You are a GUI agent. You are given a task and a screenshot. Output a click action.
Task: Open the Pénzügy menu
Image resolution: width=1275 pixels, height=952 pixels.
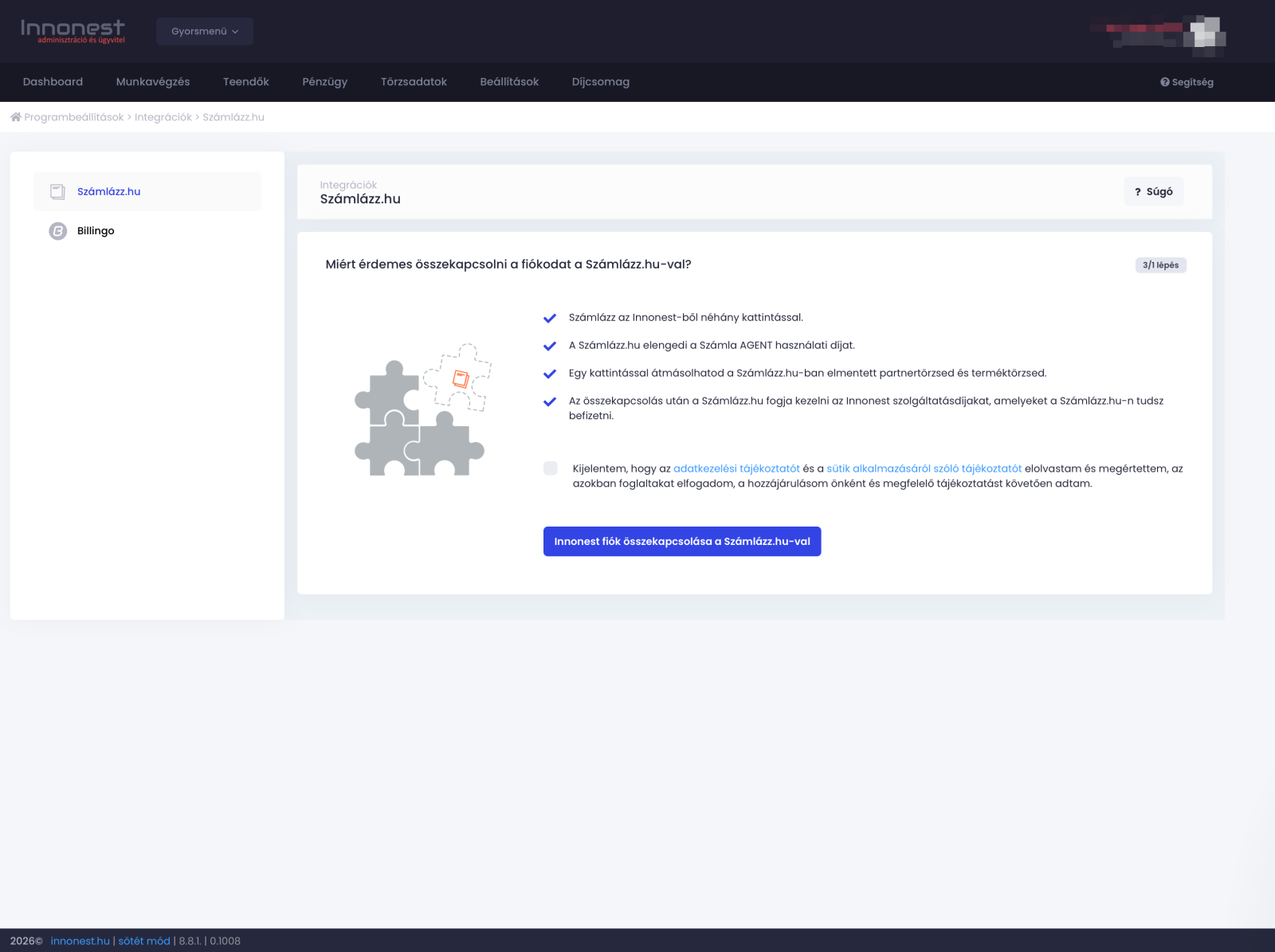(324, 82)
